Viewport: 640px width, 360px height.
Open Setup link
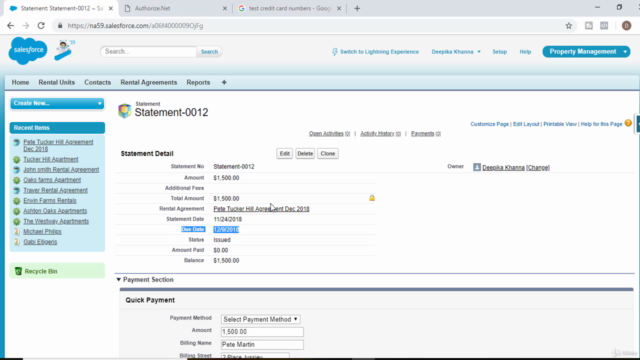pos(500,52)
